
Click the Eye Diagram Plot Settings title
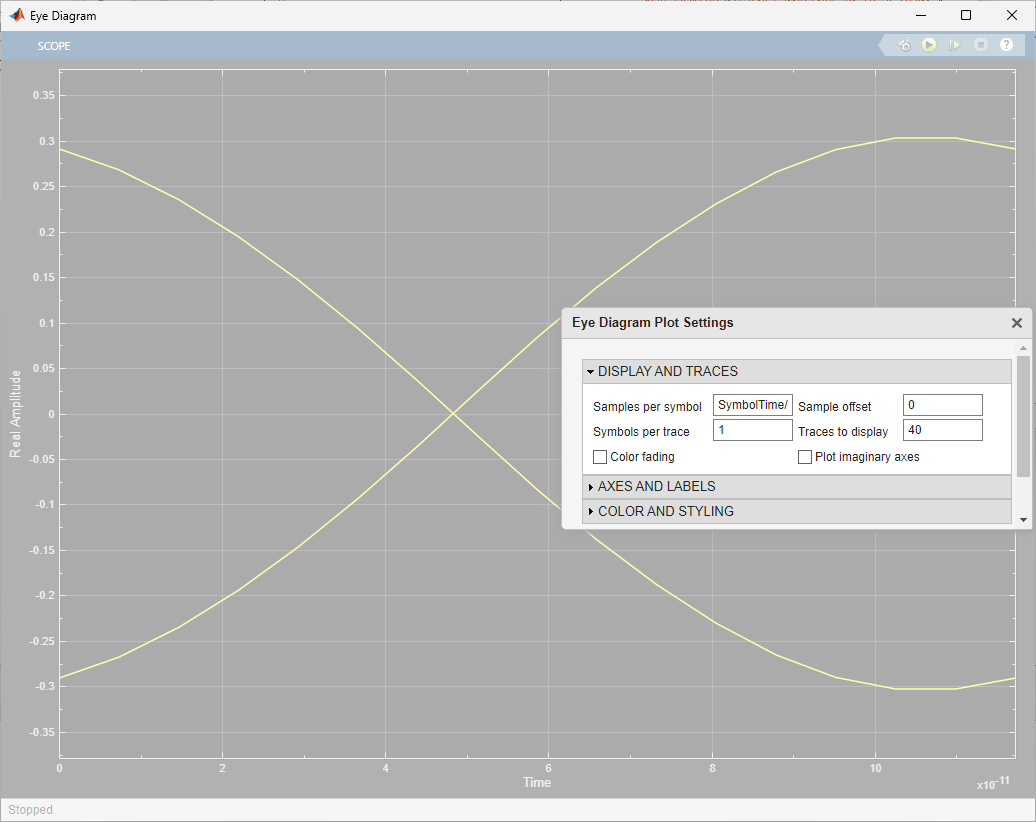[653, 322]
